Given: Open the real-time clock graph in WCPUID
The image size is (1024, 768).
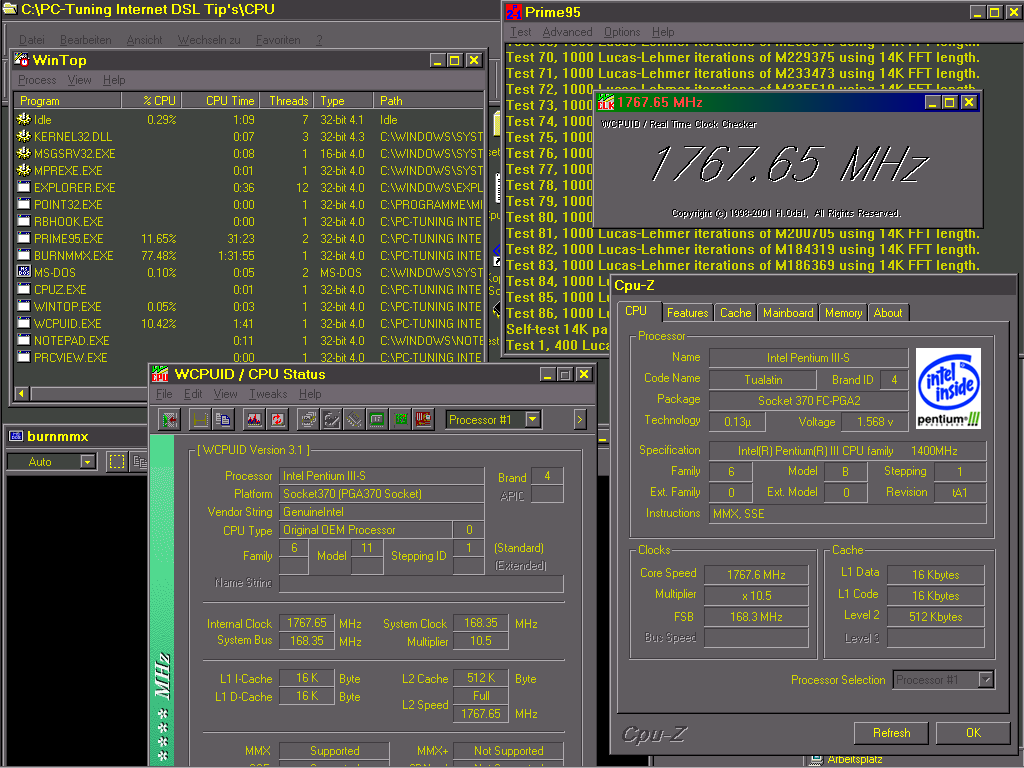Looking at the screenshot, I should tap(254, 419).
